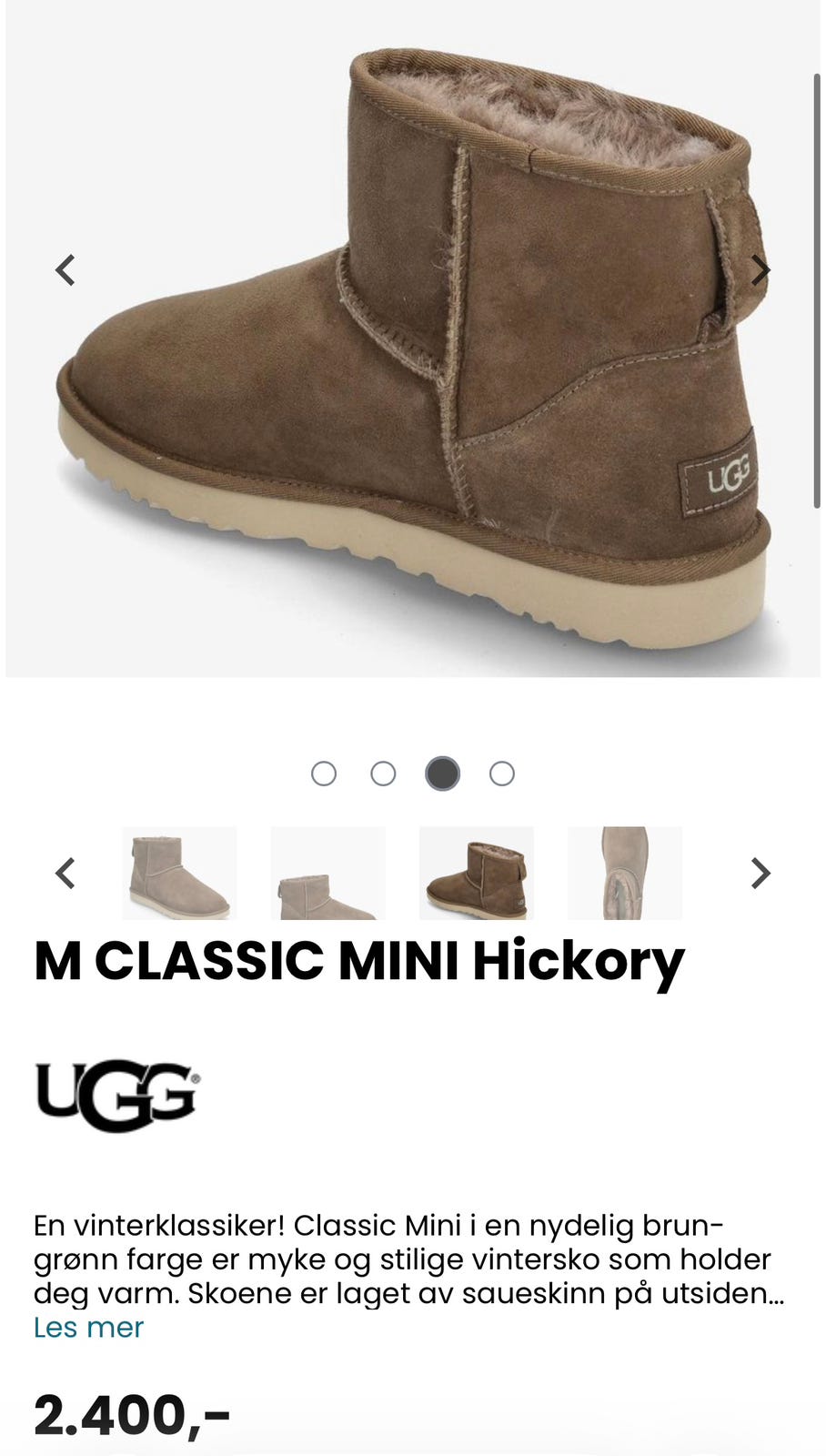Select the second image pagination dot
The height and width of the screenshot is (1456, 826).
coord(384,773)
